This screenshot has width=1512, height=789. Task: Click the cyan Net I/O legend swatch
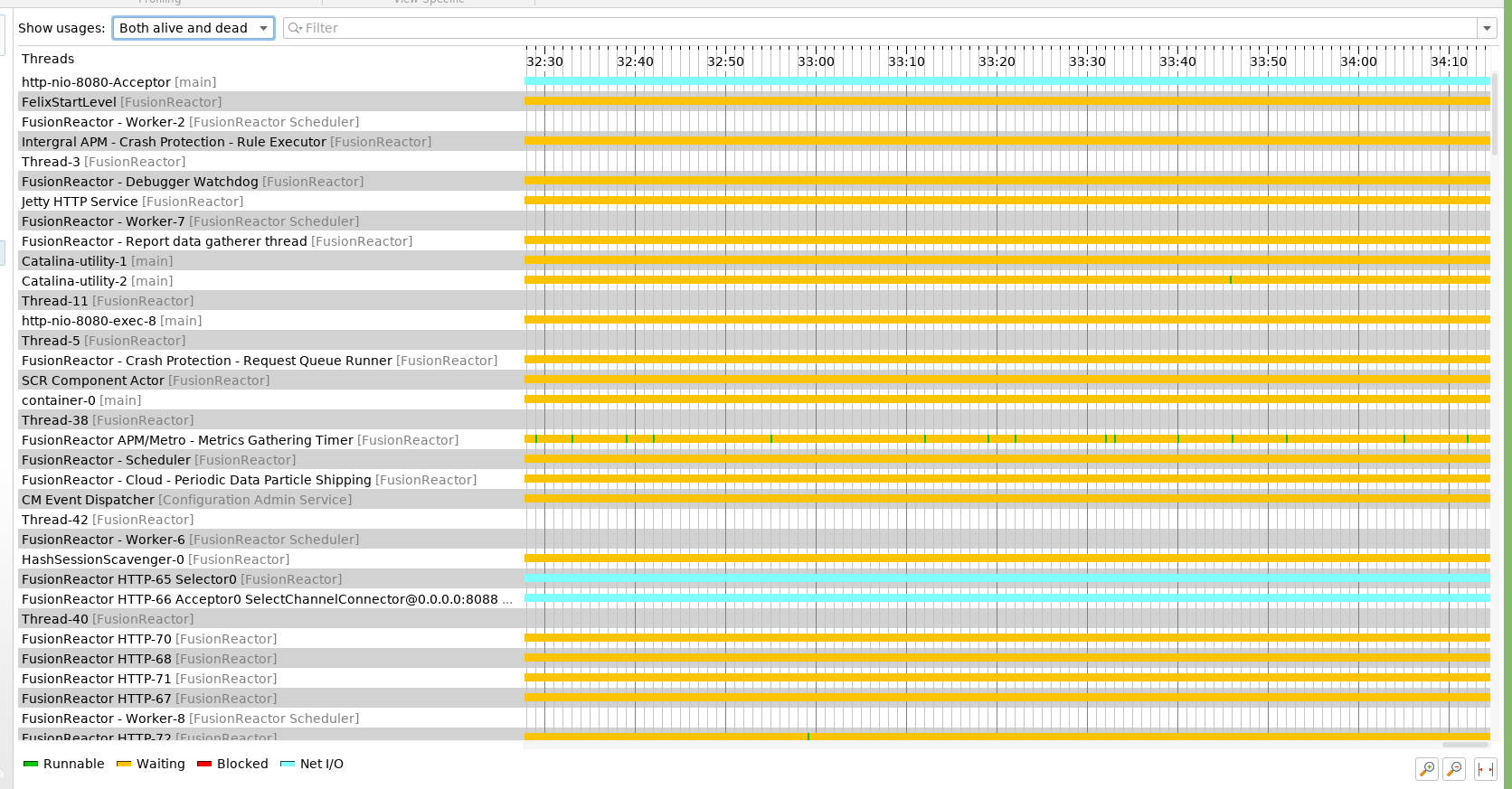coord(288,764)
